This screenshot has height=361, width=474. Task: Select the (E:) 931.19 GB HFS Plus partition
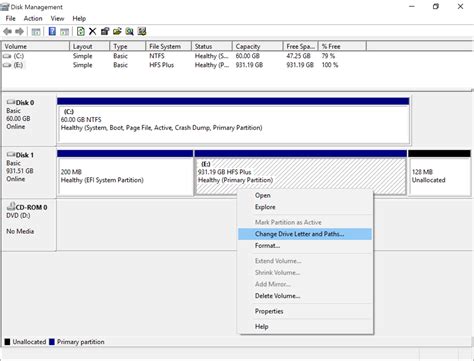(x=300, y=173)
